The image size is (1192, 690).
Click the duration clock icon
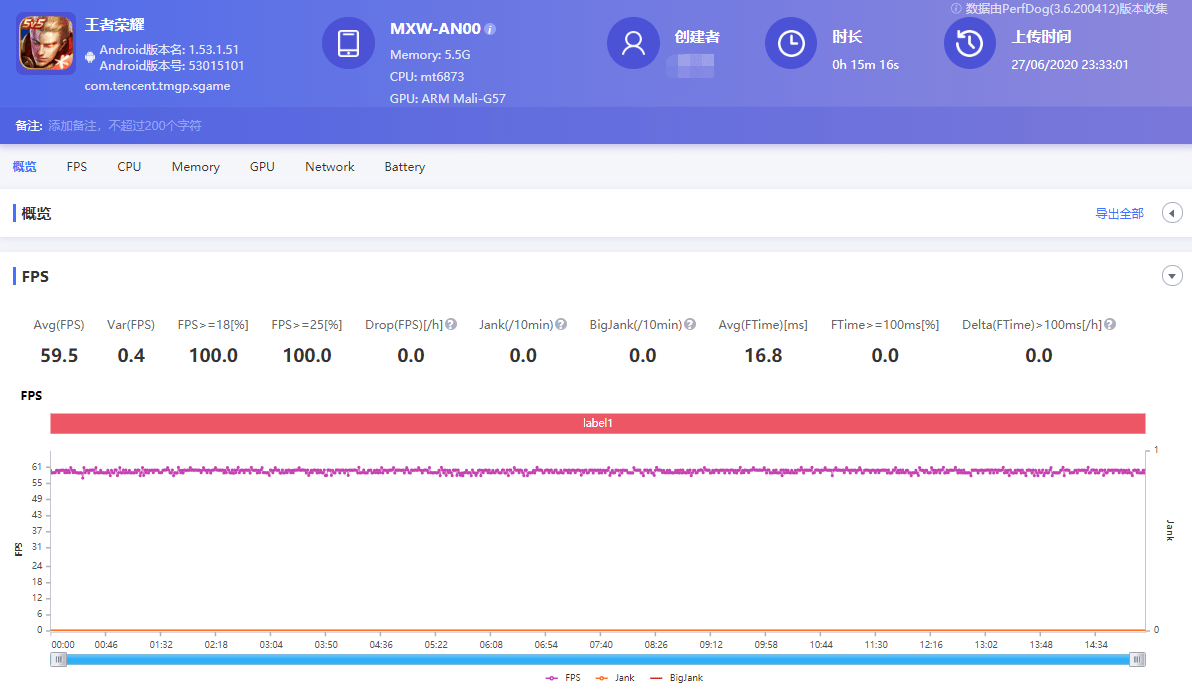pos(791,44)
